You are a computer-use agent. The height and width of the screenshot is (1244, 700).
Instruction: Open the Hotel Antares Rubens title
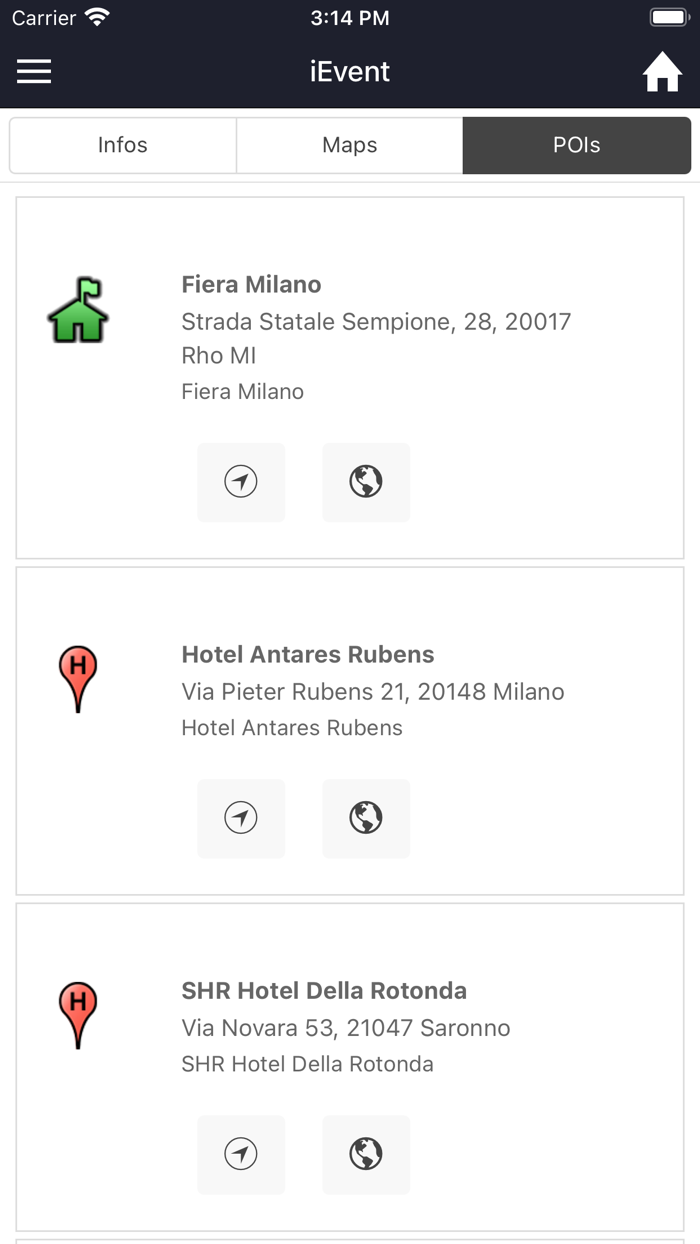pos(308,655)
